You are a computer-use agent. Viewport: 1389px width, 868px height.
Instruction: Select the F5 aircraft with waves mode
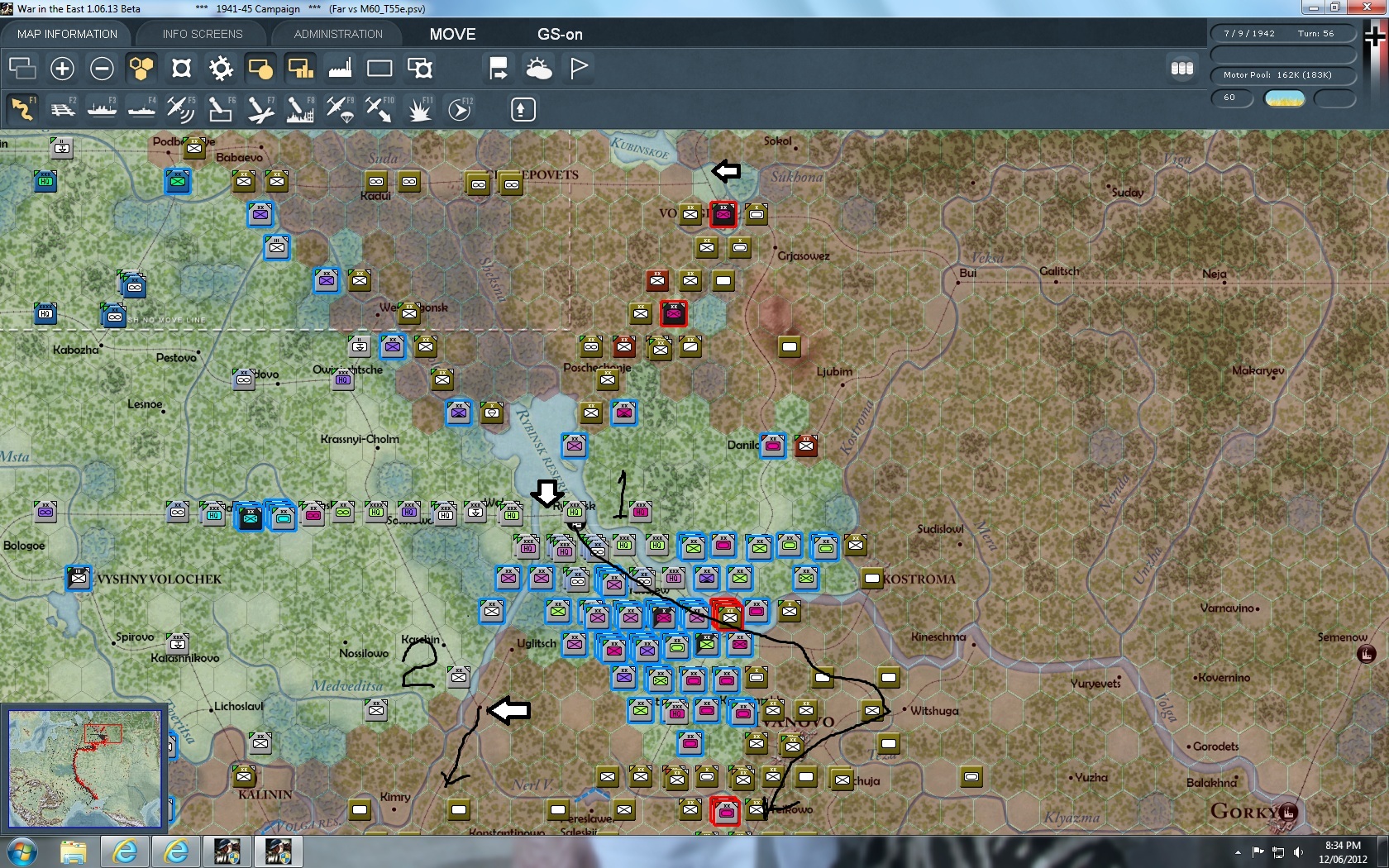pyautogui.click(x=181, y=109)
